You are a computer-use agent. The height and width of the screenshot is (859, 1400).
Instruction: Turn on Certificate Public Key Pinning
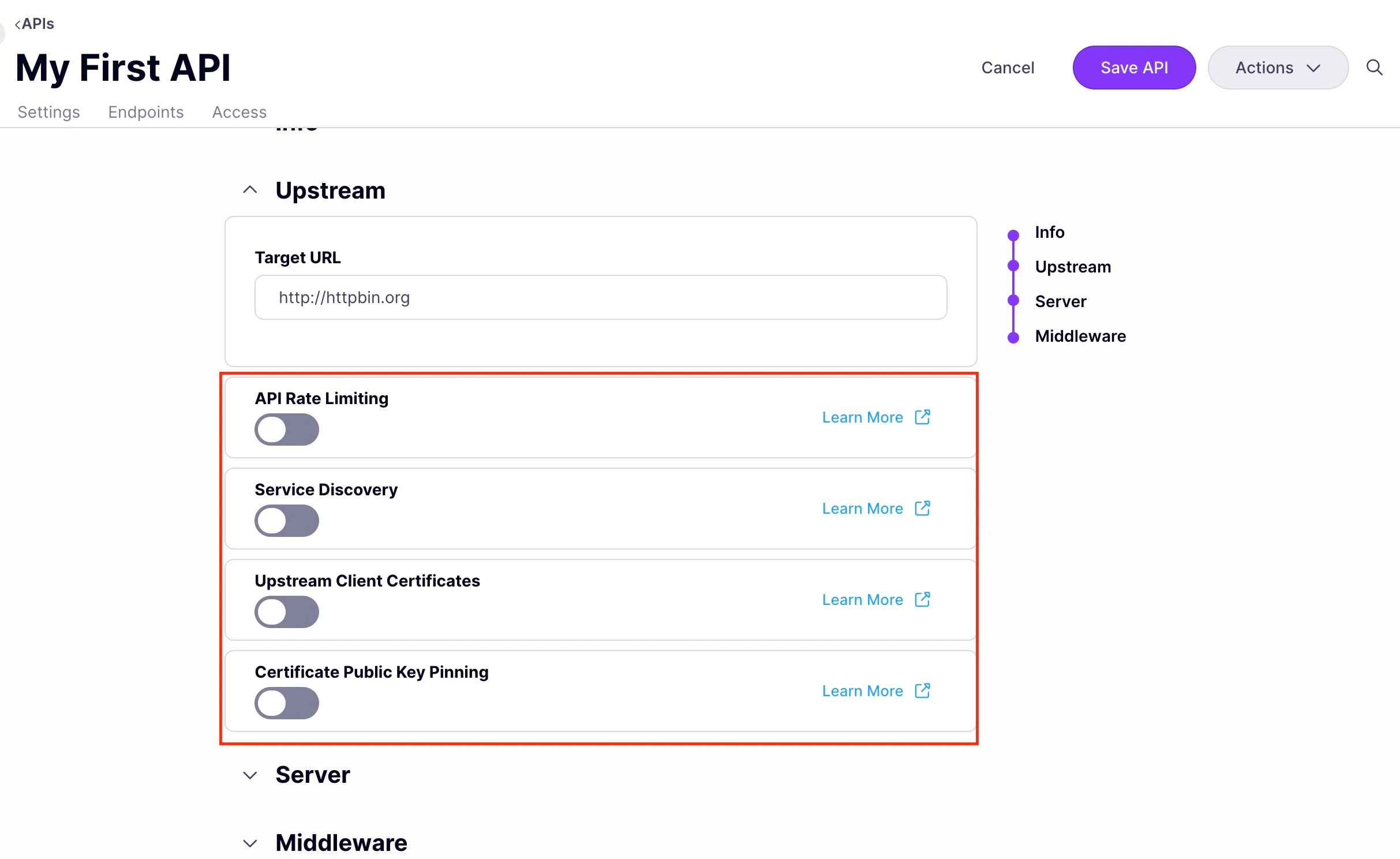pos(286,703)
